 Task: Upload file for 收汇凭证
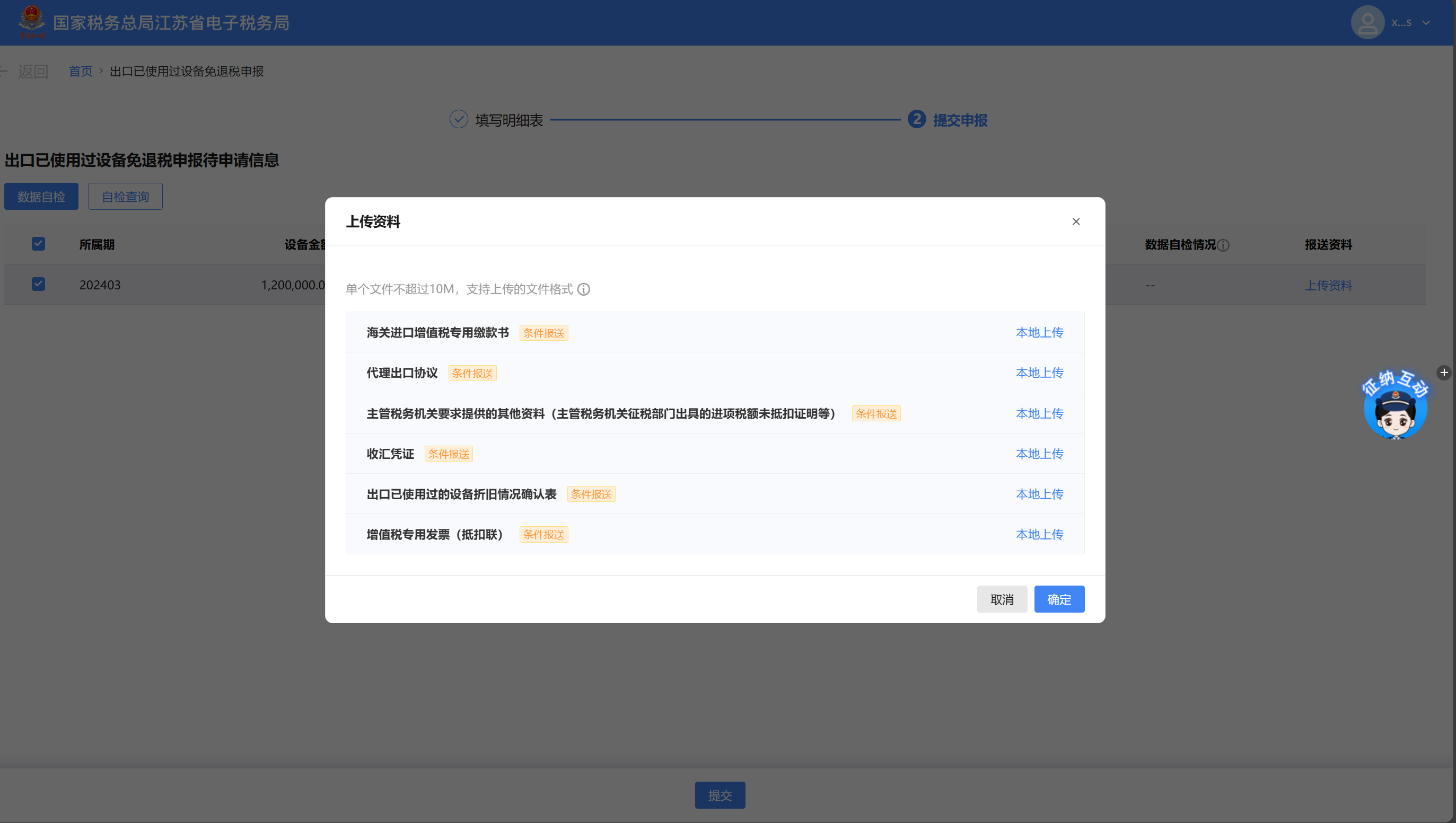coord(1039,453)
